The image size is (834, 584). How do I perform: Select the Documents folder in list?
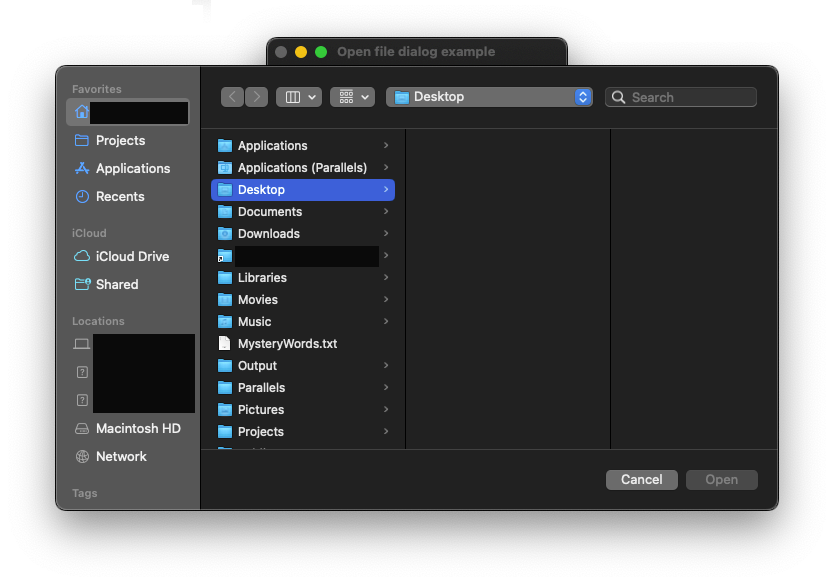(269, 212)
